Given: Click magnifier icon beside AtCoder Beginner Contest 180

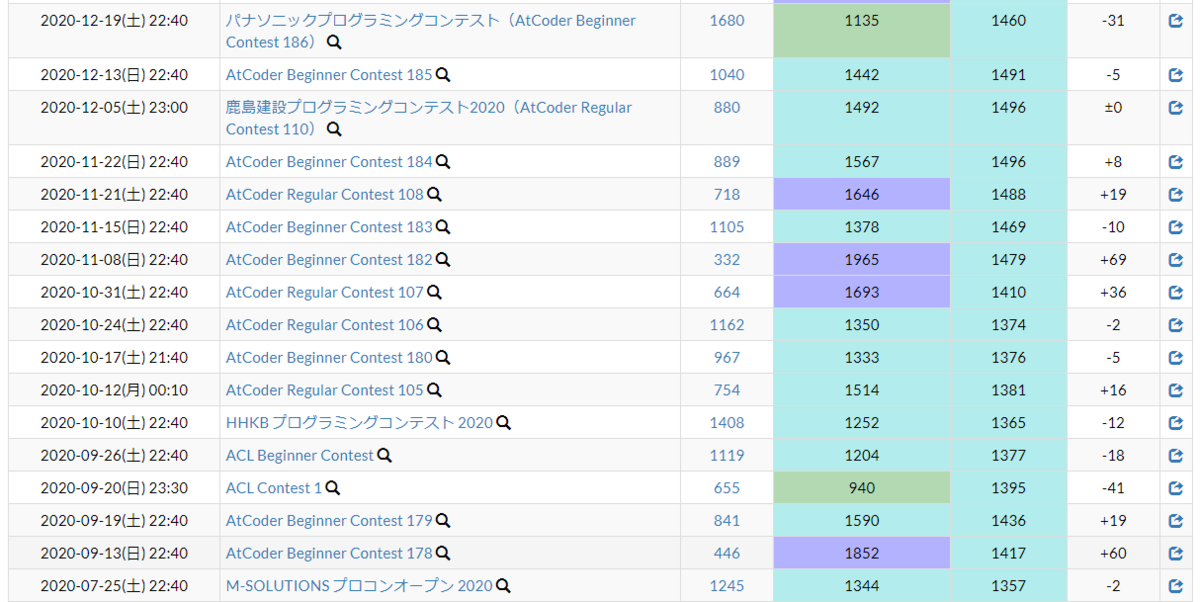Looking at the screenshot, I should (443, 357).
